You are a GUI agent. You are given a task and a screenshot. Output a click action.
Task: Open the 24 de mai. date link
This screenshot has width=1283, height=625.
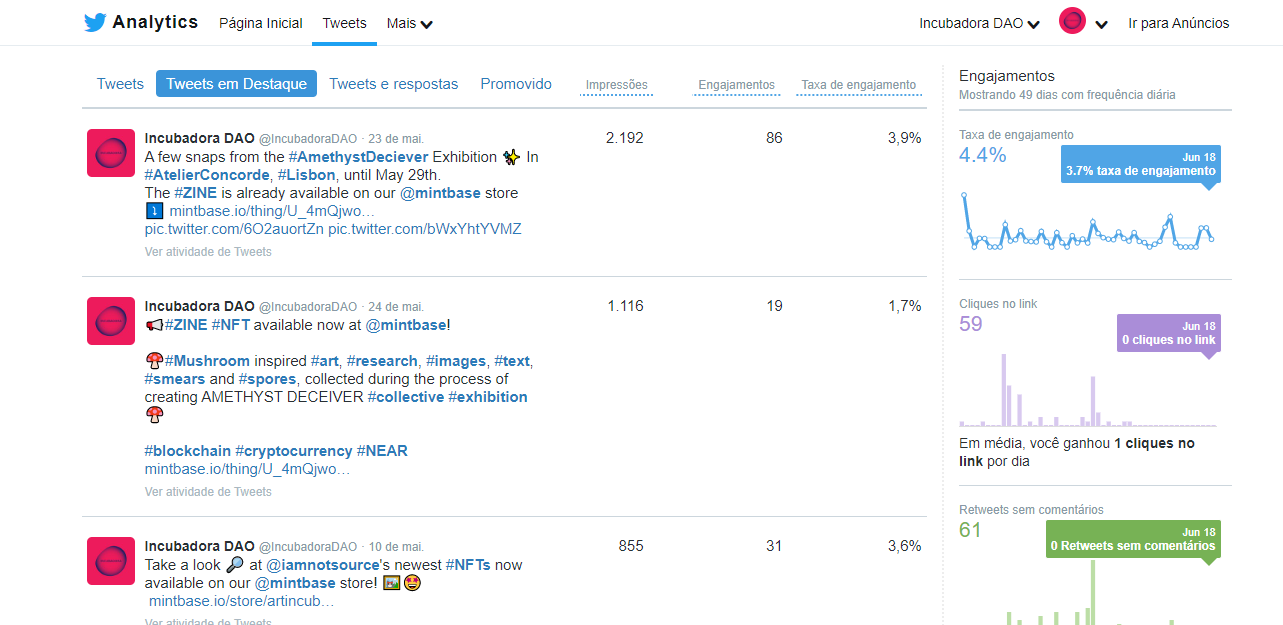pos(396,307)
